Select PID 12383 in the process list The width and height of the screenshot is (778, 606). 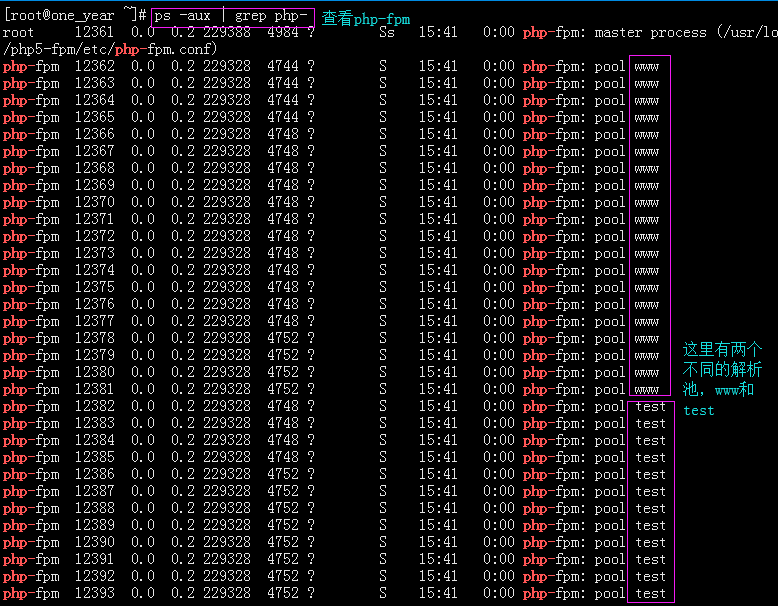pyautogui.click(x=94, y=423)
